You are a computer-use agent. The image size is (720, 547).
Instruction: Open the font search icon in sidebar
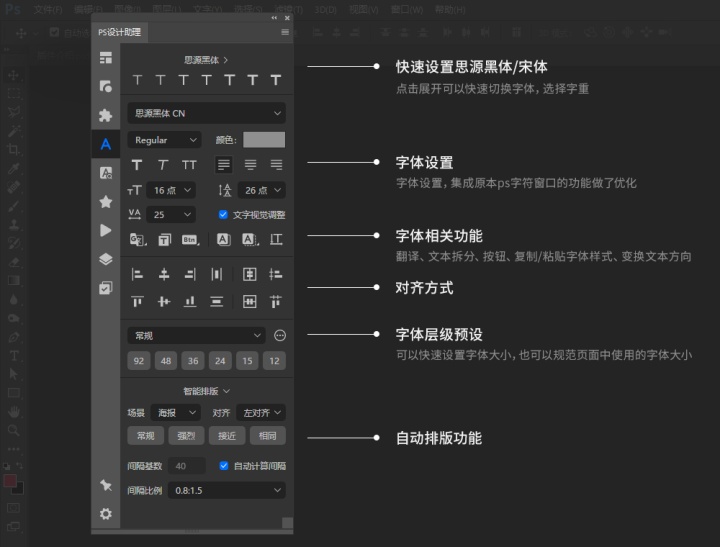coord(106,173)
